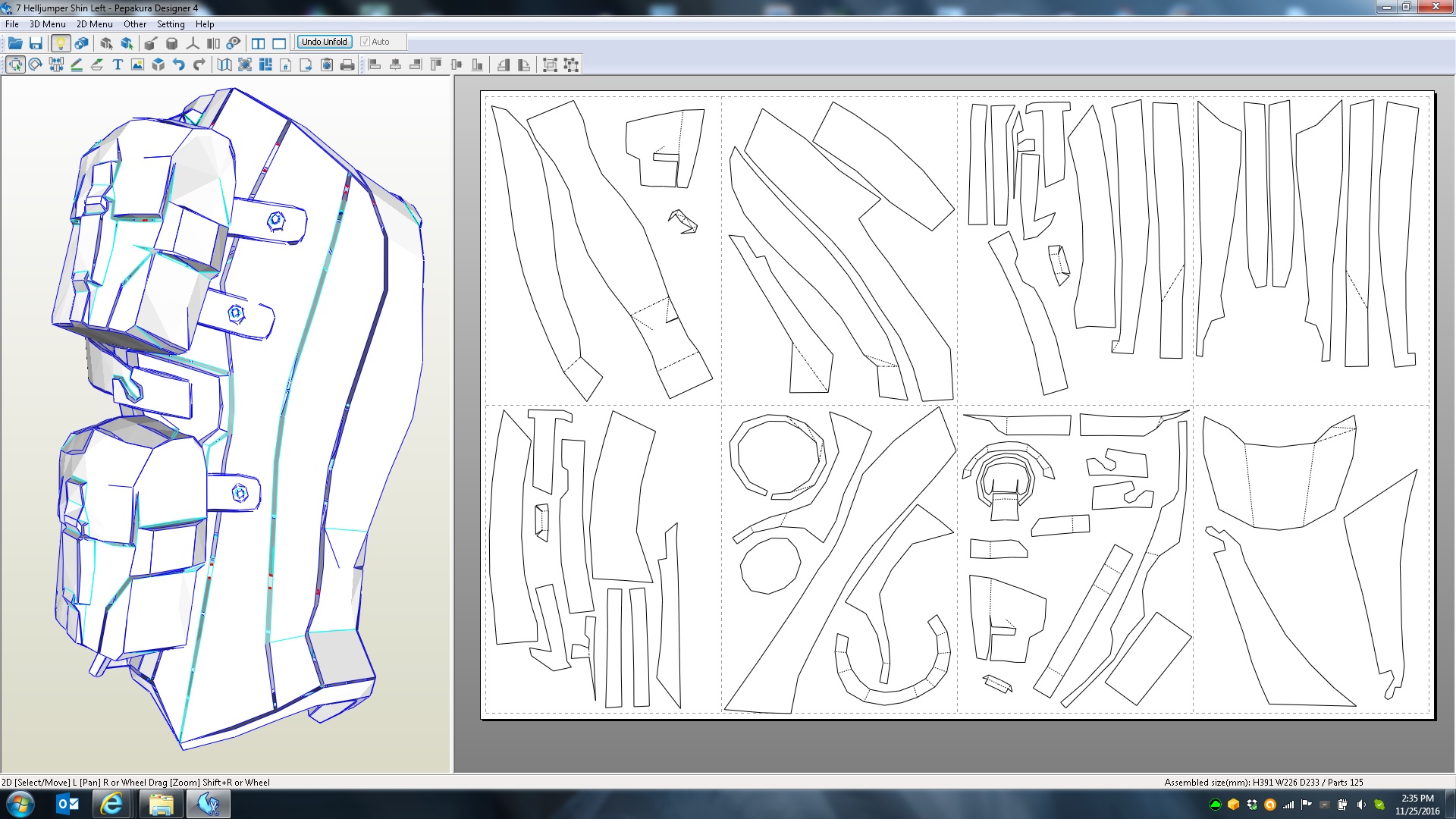Click the page number hash icon

coord(286,65)
